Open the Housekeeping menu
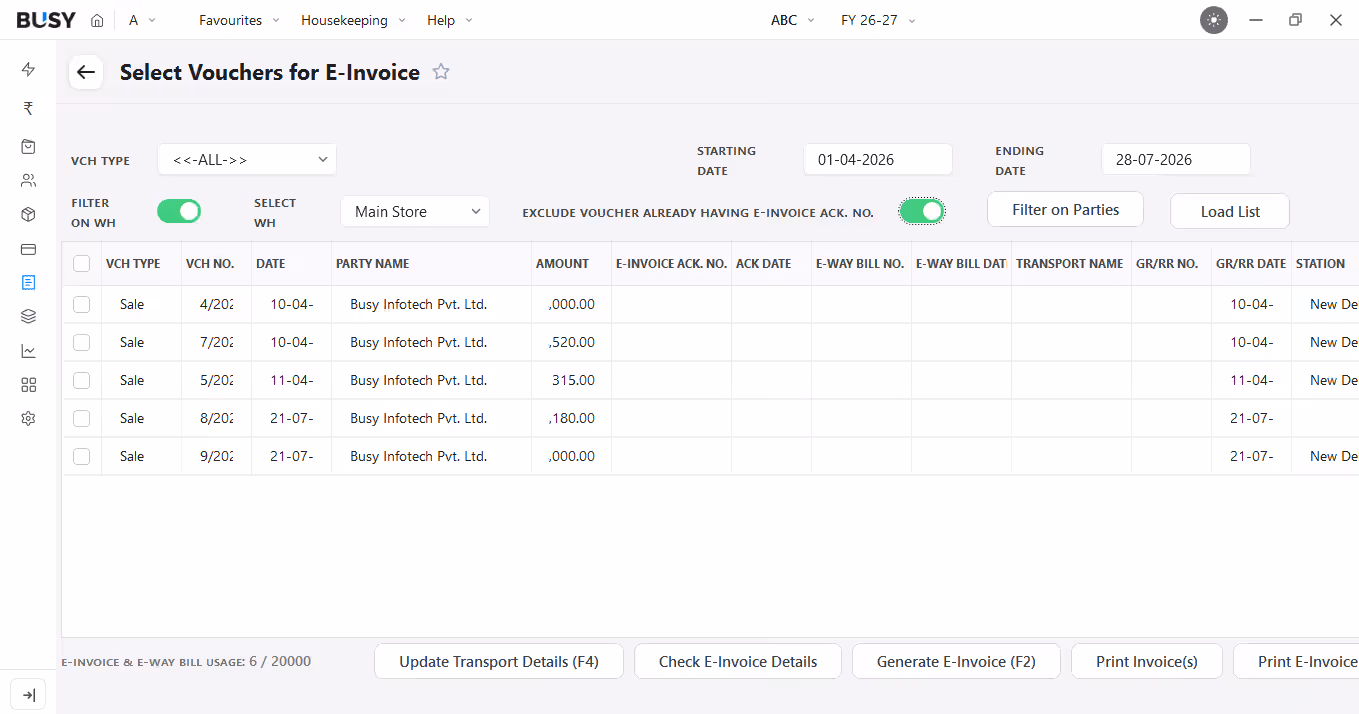The width and height of the screenshot is (1359, 714). (353, 20)
